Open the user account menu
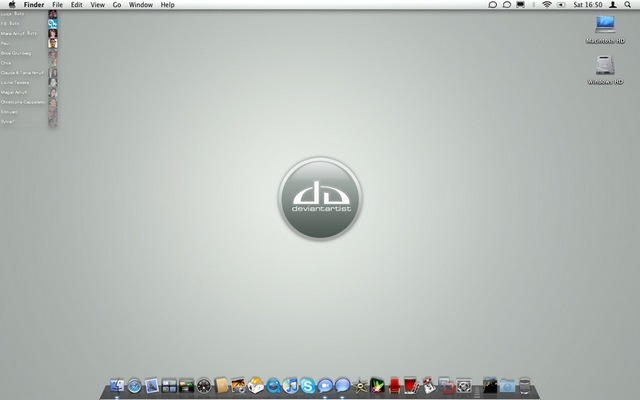The height and width of the screenshot is (400, 640). pos(612,5)
